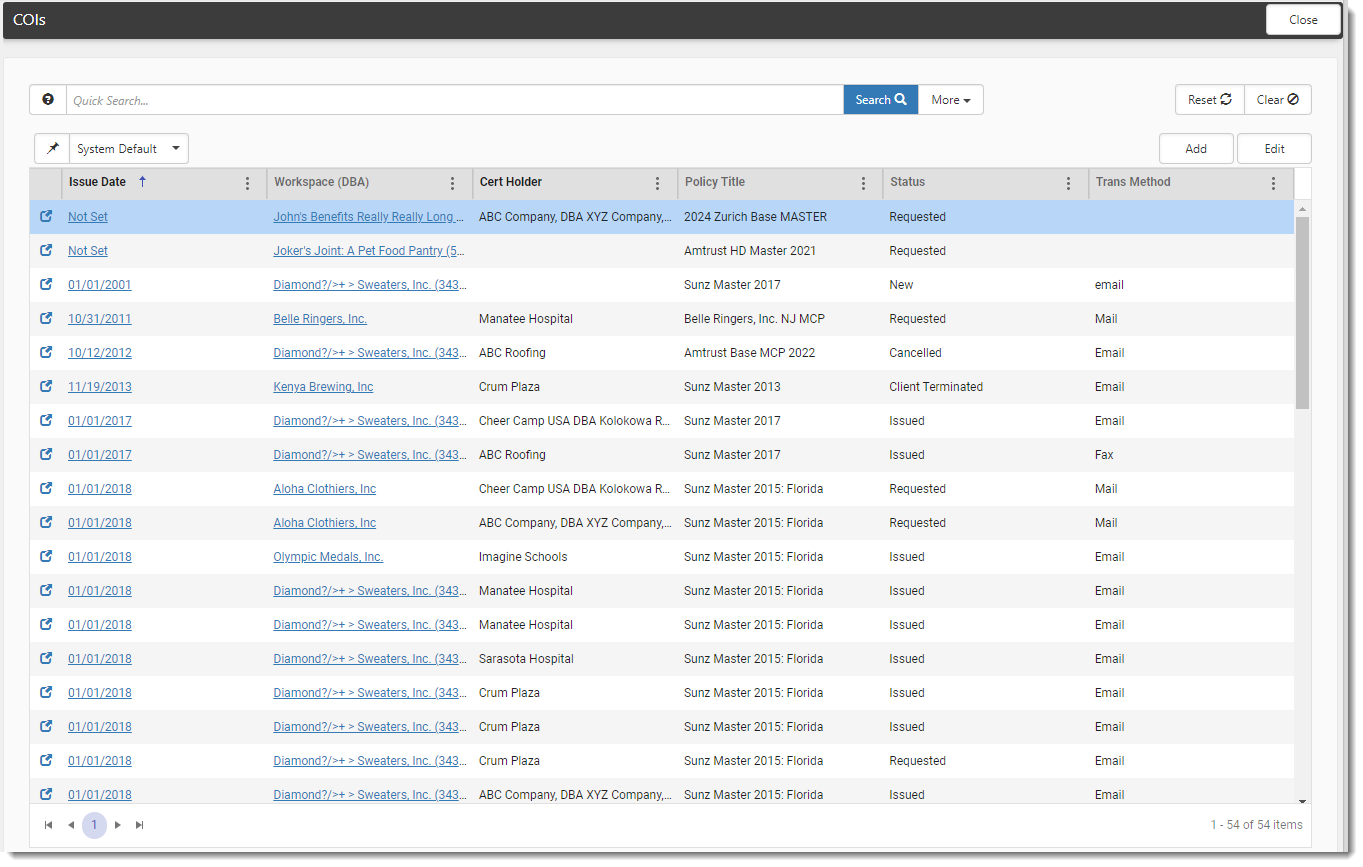Click scrollbar down arrow at grid bottom
Image resolution: width=1363 pixels, height=867 pixels.
pos(1302,800)
